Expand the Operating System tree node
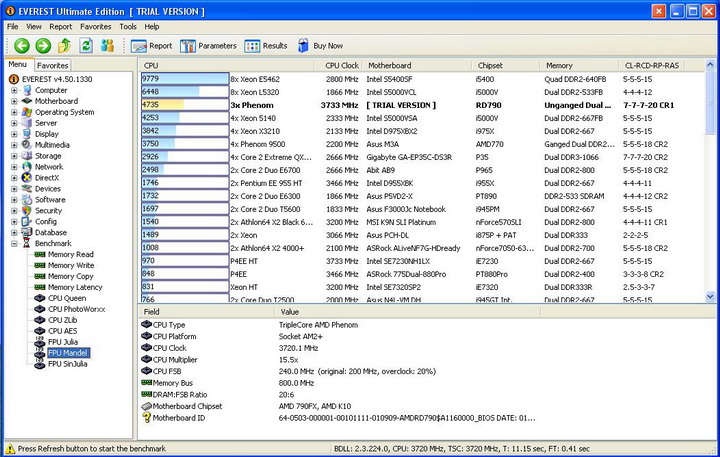Image resolution: width=720 pixels, height=457 pixels. tap(14, 113)
